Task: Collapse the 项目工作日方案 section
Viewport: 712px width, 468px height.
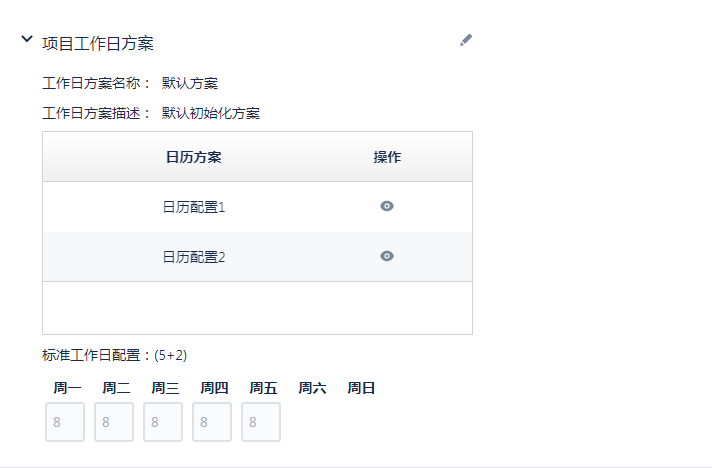Action: point(26,40)
